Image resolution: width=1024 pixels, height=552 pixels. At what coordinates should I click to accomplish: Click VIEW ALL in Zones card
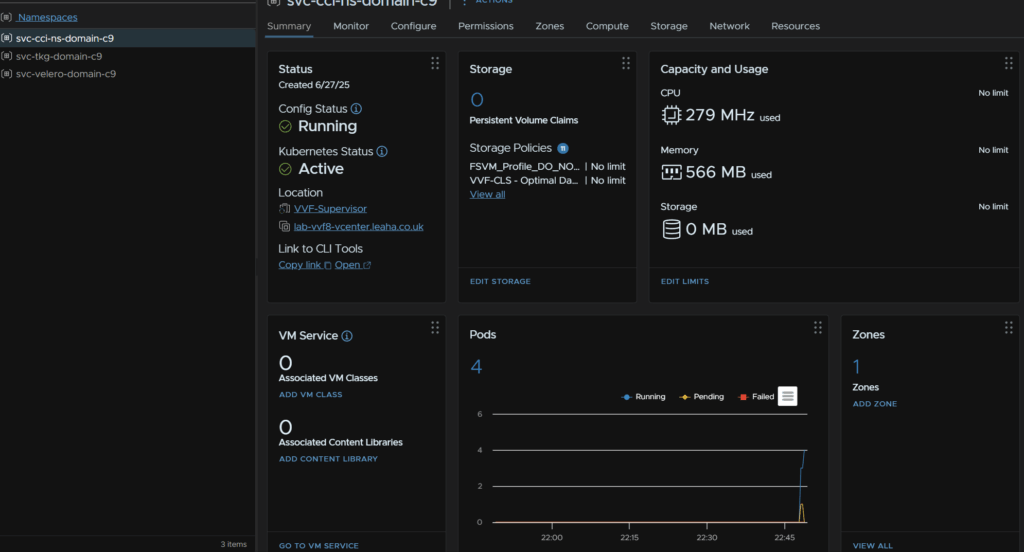[x=872, y=545]
